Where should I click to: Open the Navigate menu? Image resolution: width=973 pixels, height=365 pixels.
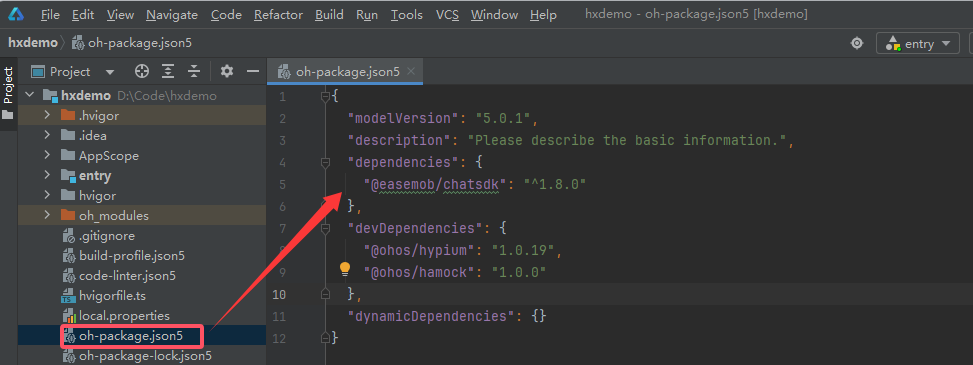pyautogui.click(x=173, y=15)
